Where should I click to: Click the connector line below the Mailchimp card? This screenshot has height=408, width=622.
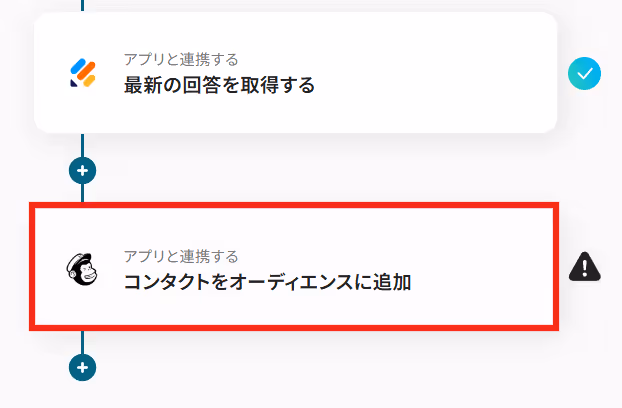(83, 342)
